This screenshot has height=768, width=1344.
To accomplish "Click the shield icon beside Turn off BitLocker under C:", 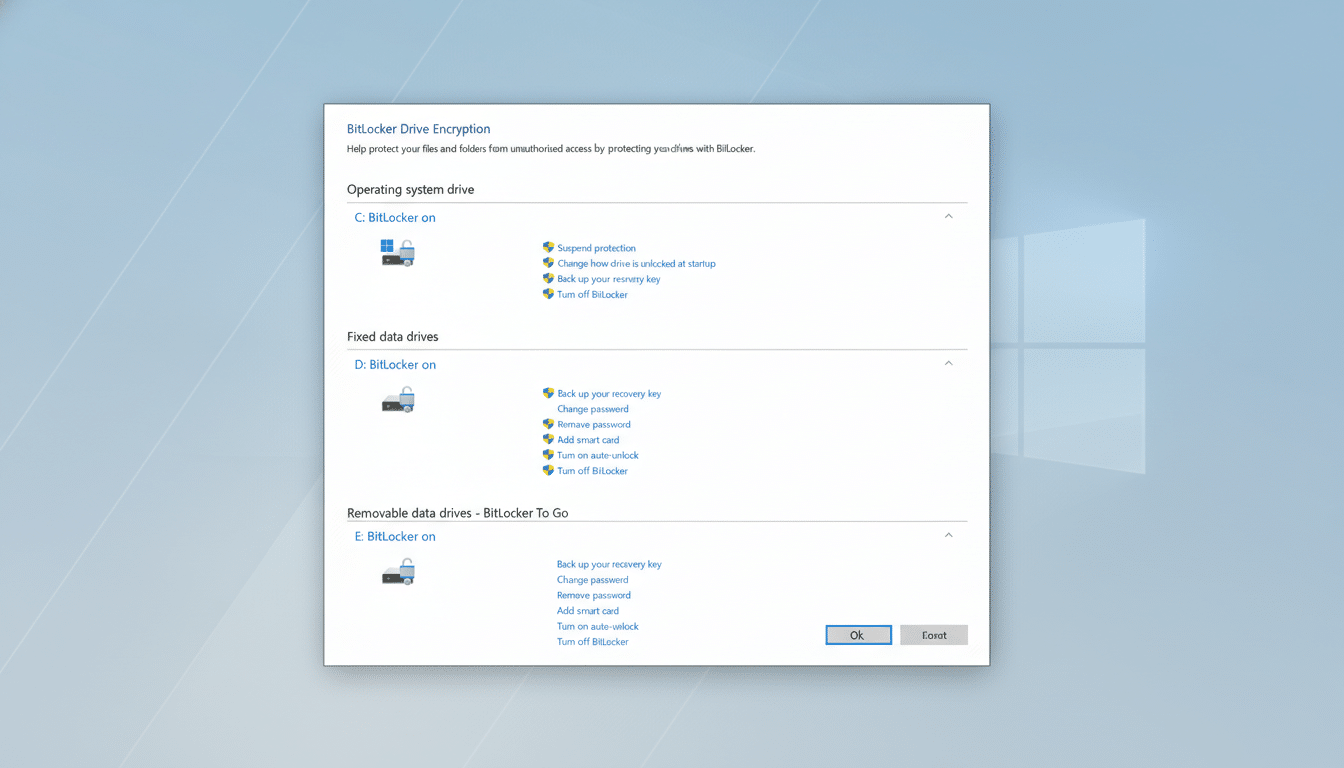I will (548, 294).
